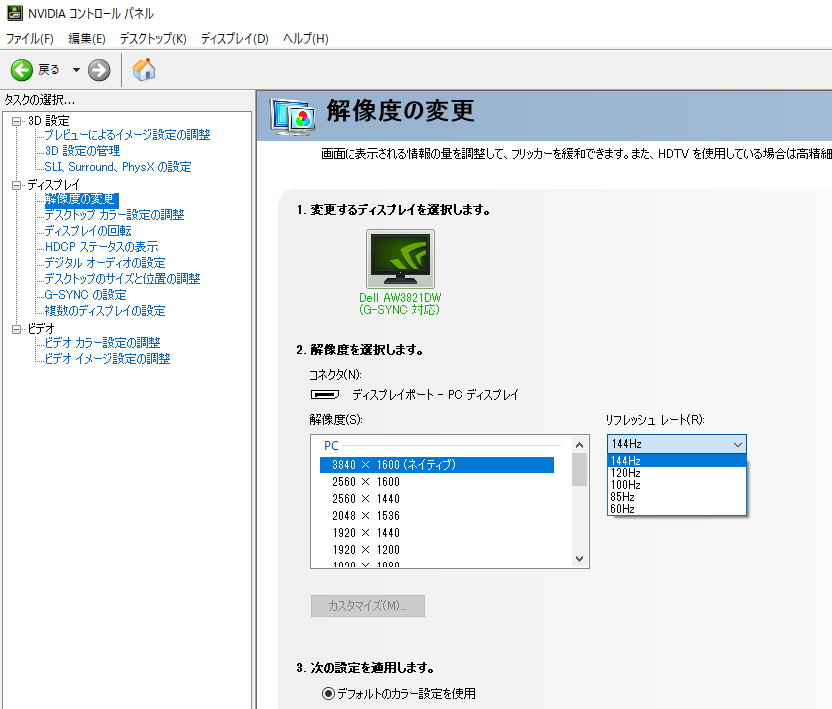
Task: Click the green back arrow icon
Action: pyautogui.click(x=22, y=70)
